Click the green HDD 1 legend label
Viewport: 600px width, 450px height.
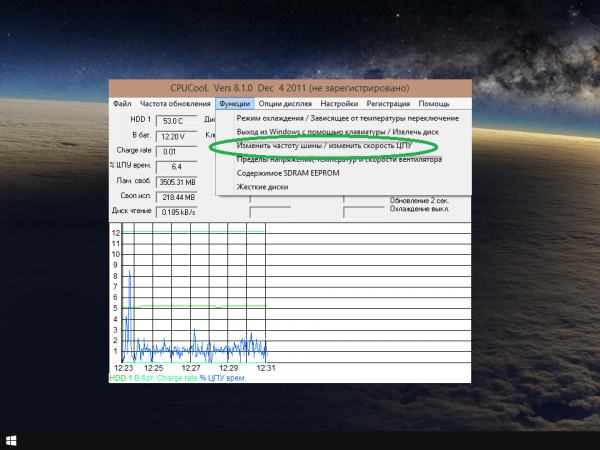click(x=121, y=378)
